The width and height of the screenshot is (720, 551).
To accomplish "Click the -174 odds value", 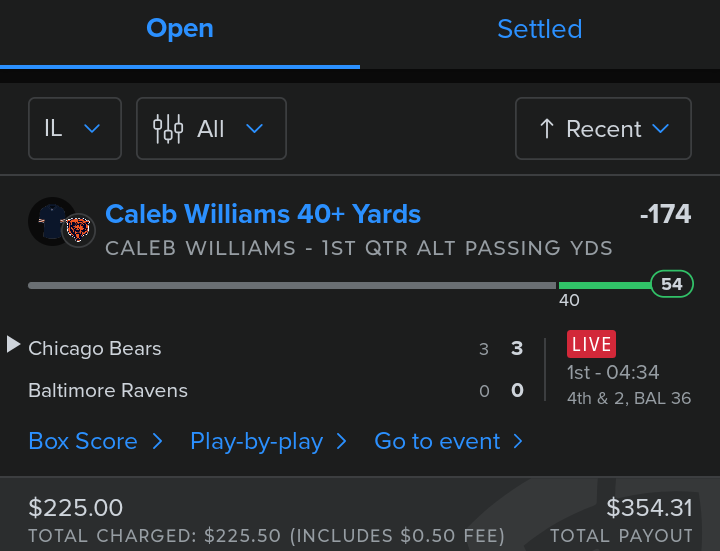I will [x=665, y=214].
